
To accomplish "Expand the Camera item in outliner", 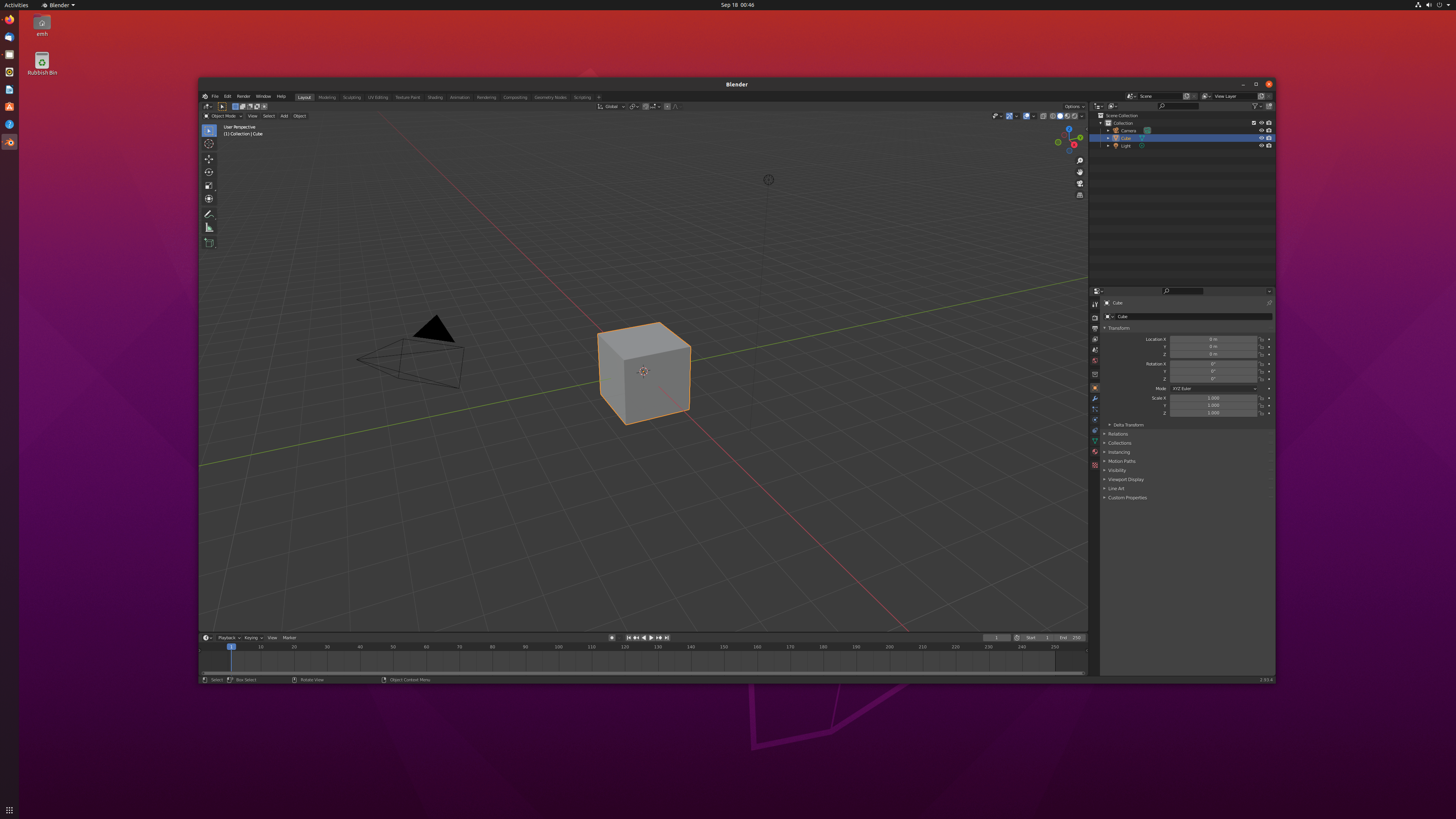I will click(1108, 130).
